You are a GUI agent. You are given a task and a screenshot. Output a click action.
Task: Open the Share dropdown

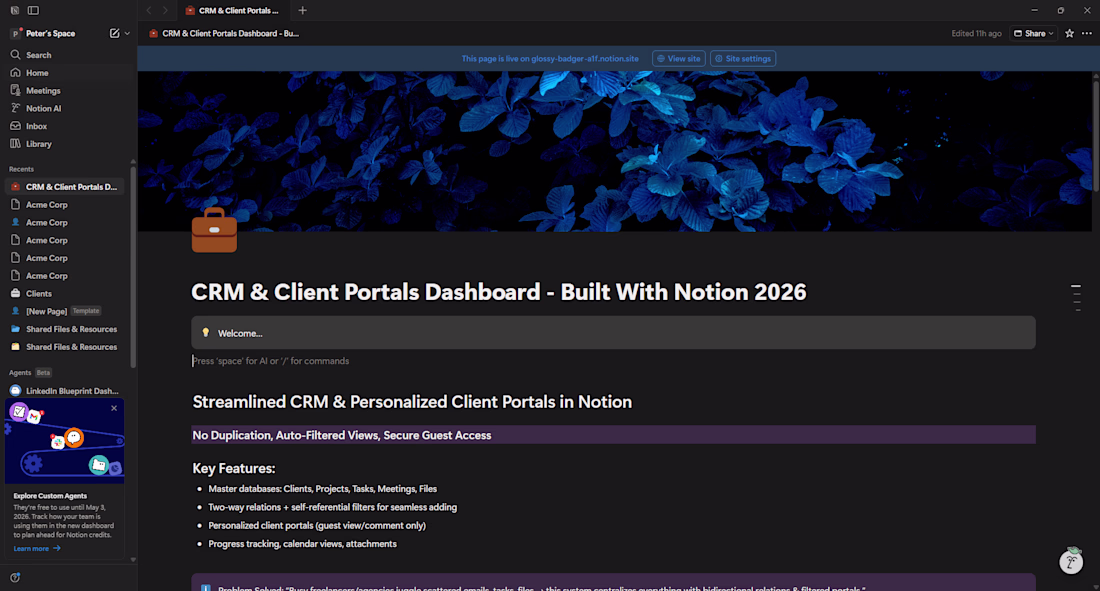coord(1034,33)
